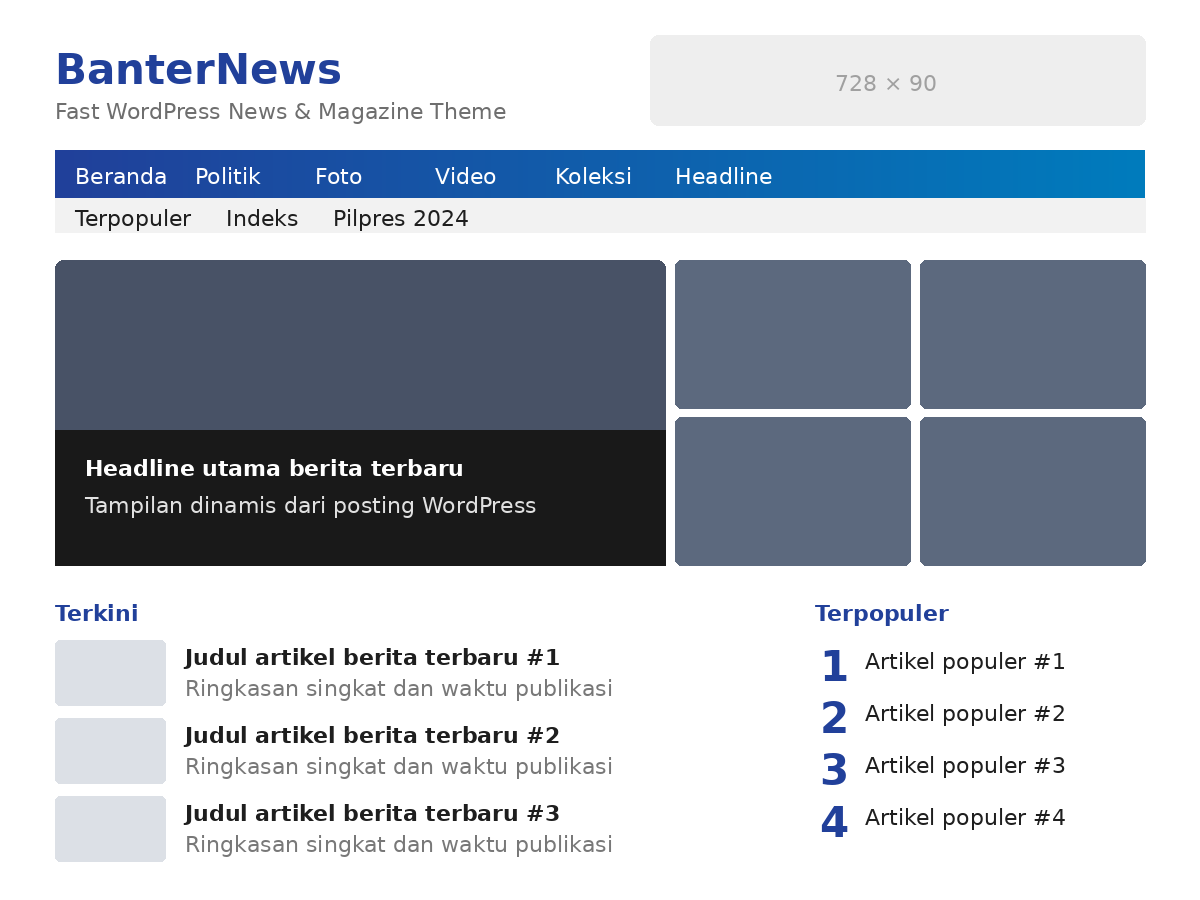Open the large featured headline image
1200x900 pixels.
(x=360, y=345)
